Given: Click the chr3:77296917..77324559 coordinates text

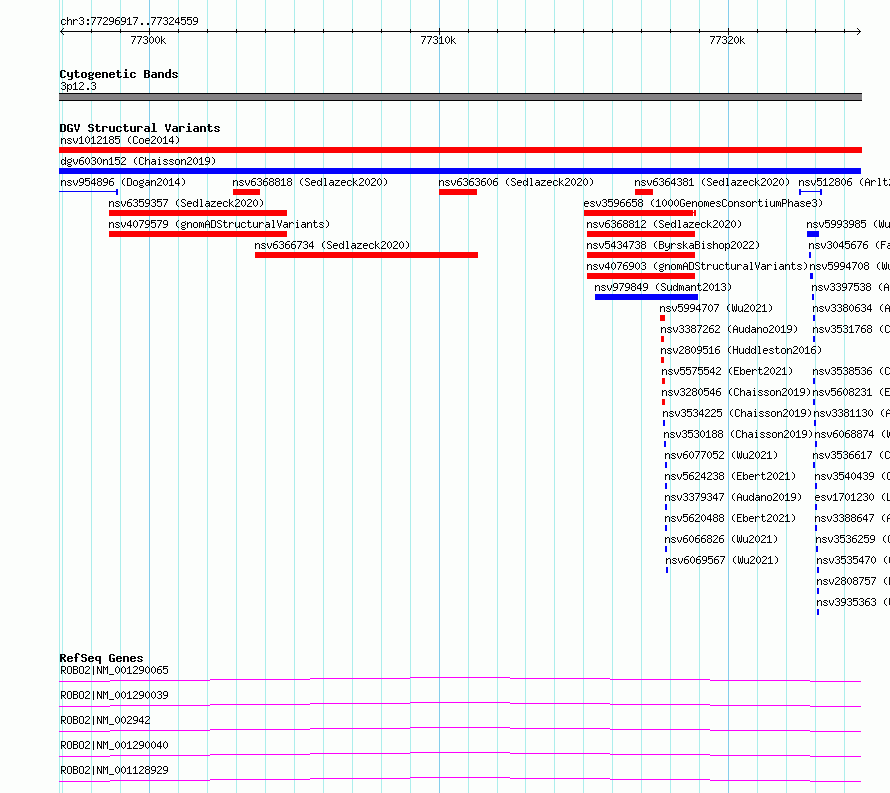Looking at the screenshot, I should pyautogui.click(x=129, y=22).
